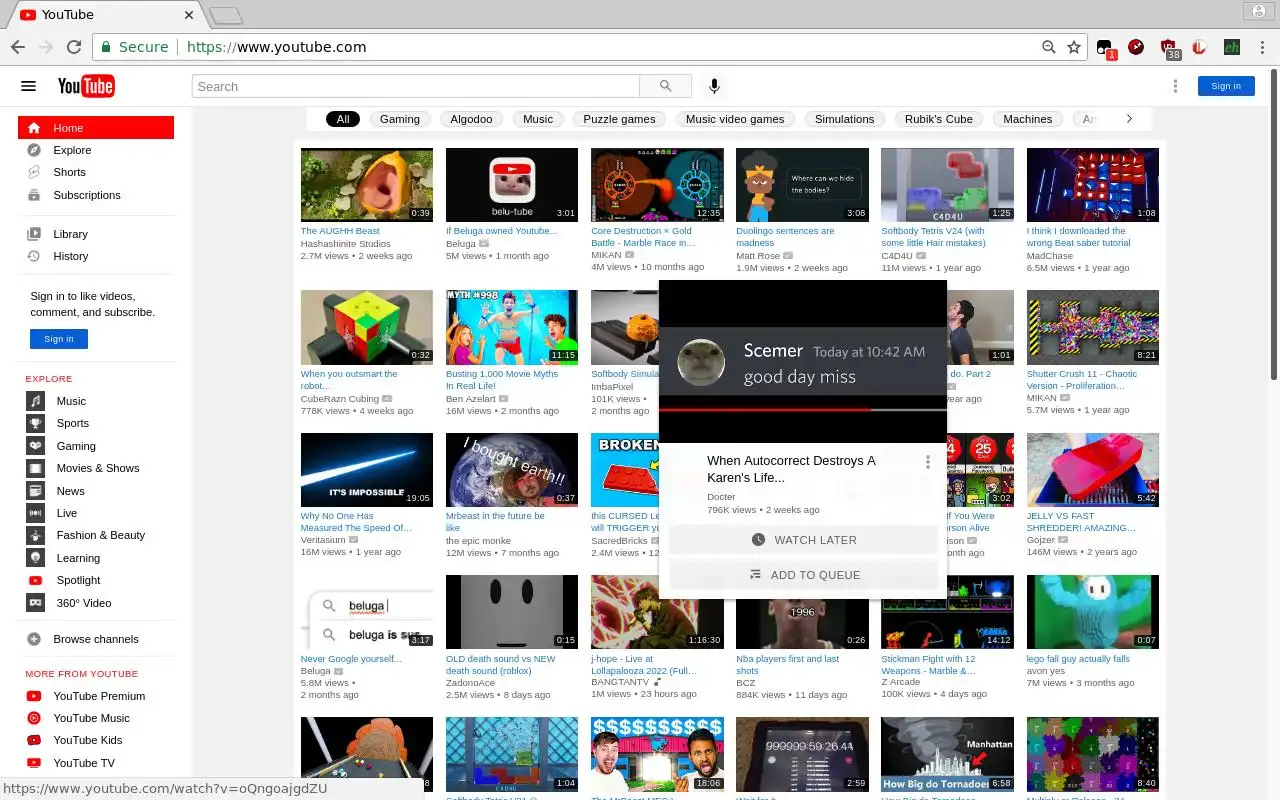Bookmark the page with star icon

[1074, 47]
